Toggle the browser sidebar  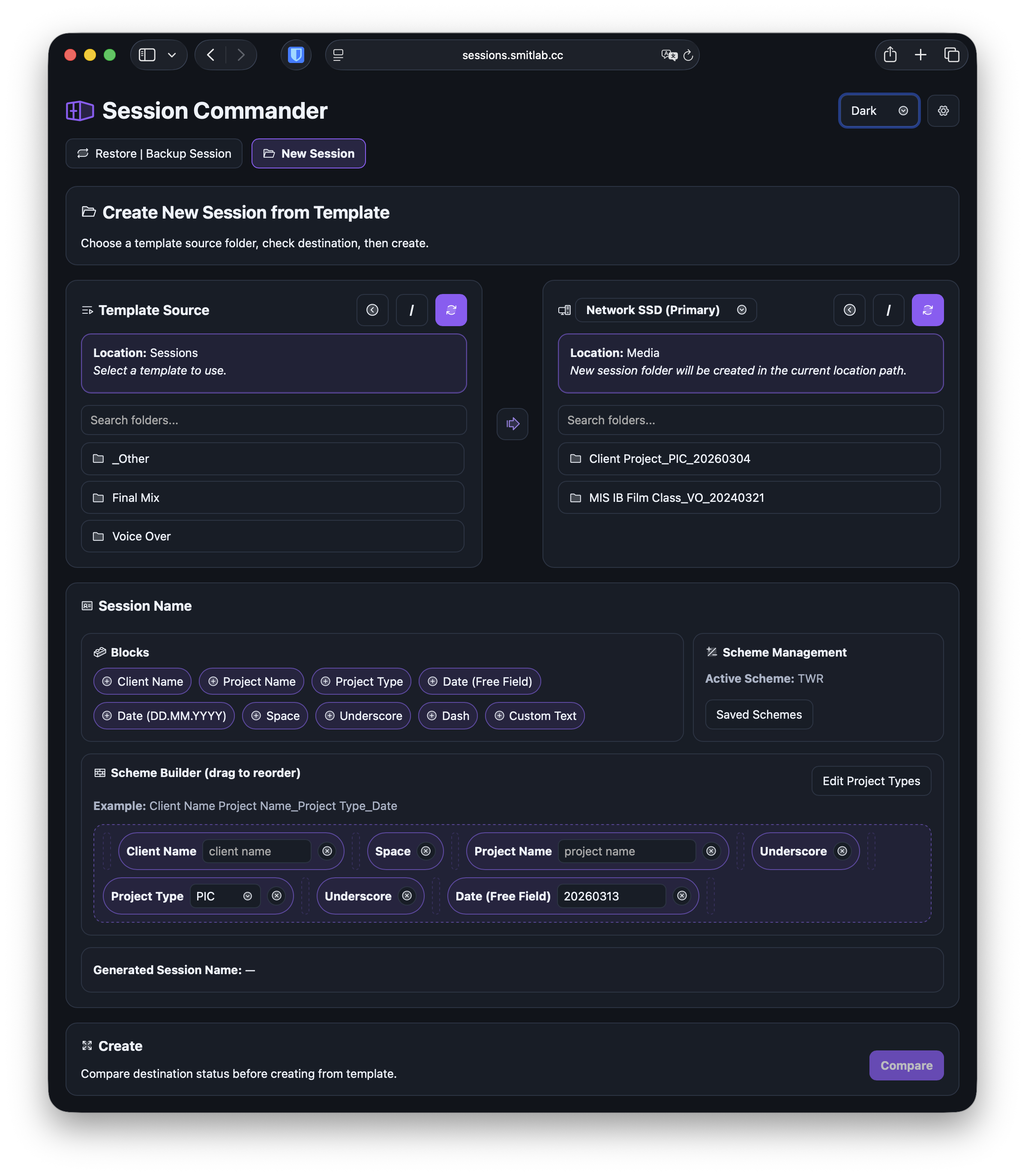(x=147, y=55)
